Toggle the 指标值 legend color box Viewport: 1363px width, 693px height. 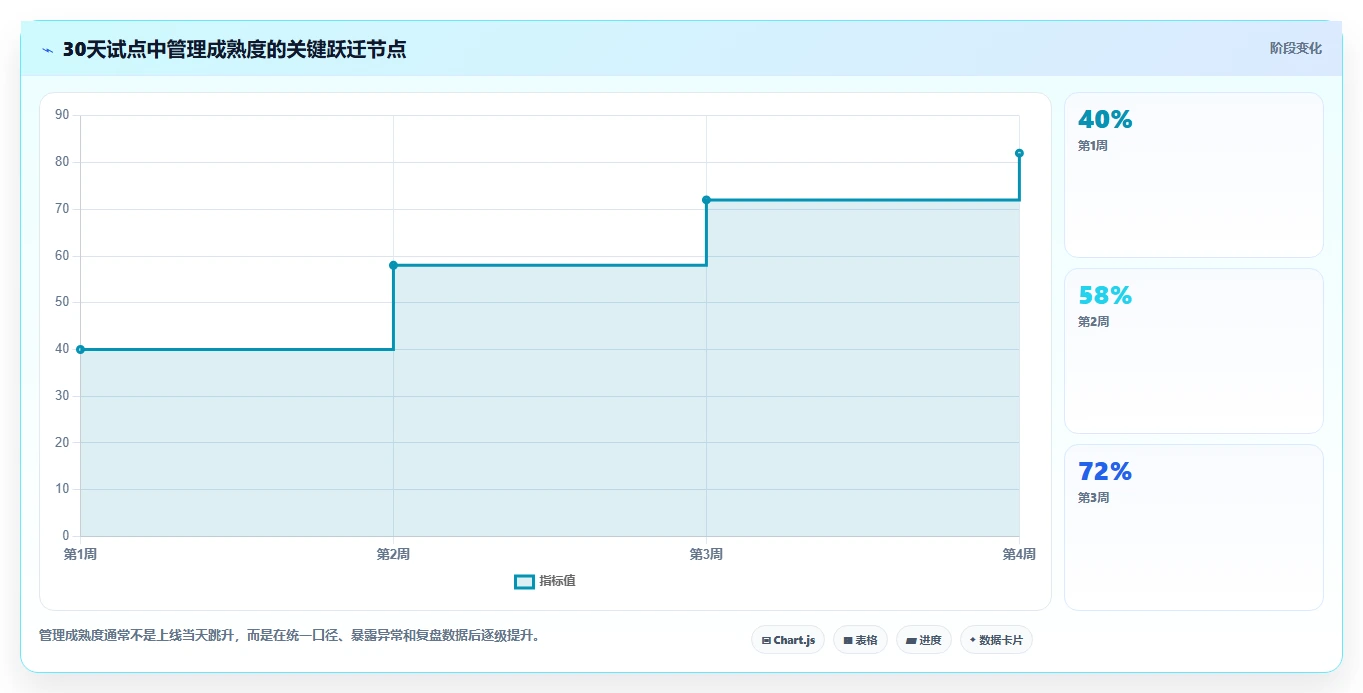click(x=524, y=581)
